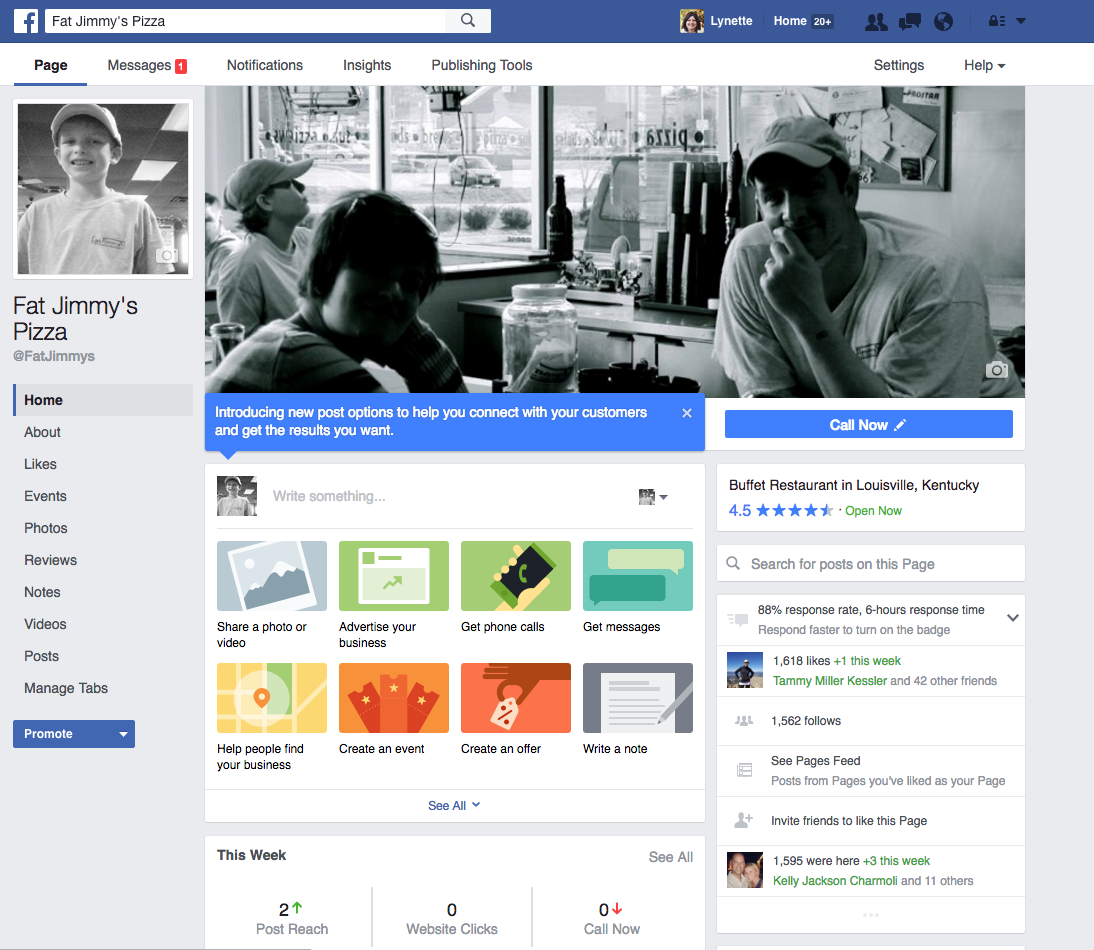
Task: Change cover photo camera icon
Action: (x=996, y=370)
